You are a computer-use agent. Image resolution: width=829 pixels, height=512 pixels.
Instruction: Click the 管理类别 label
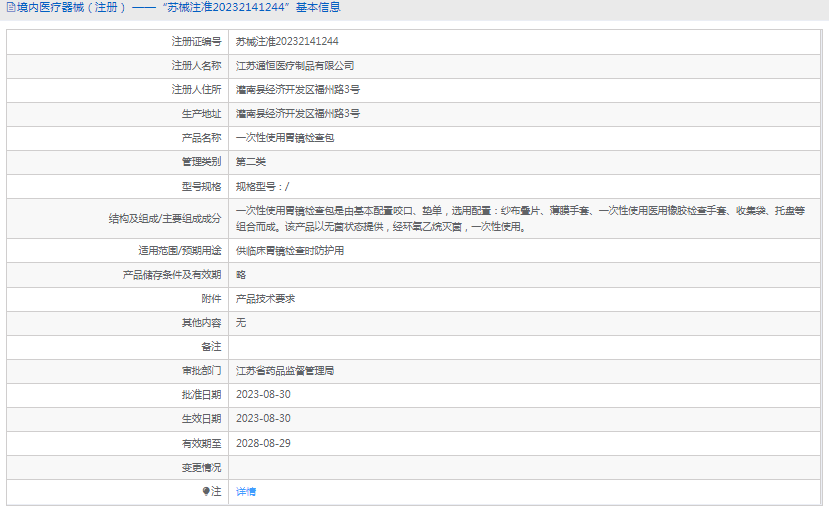[201, 162]
